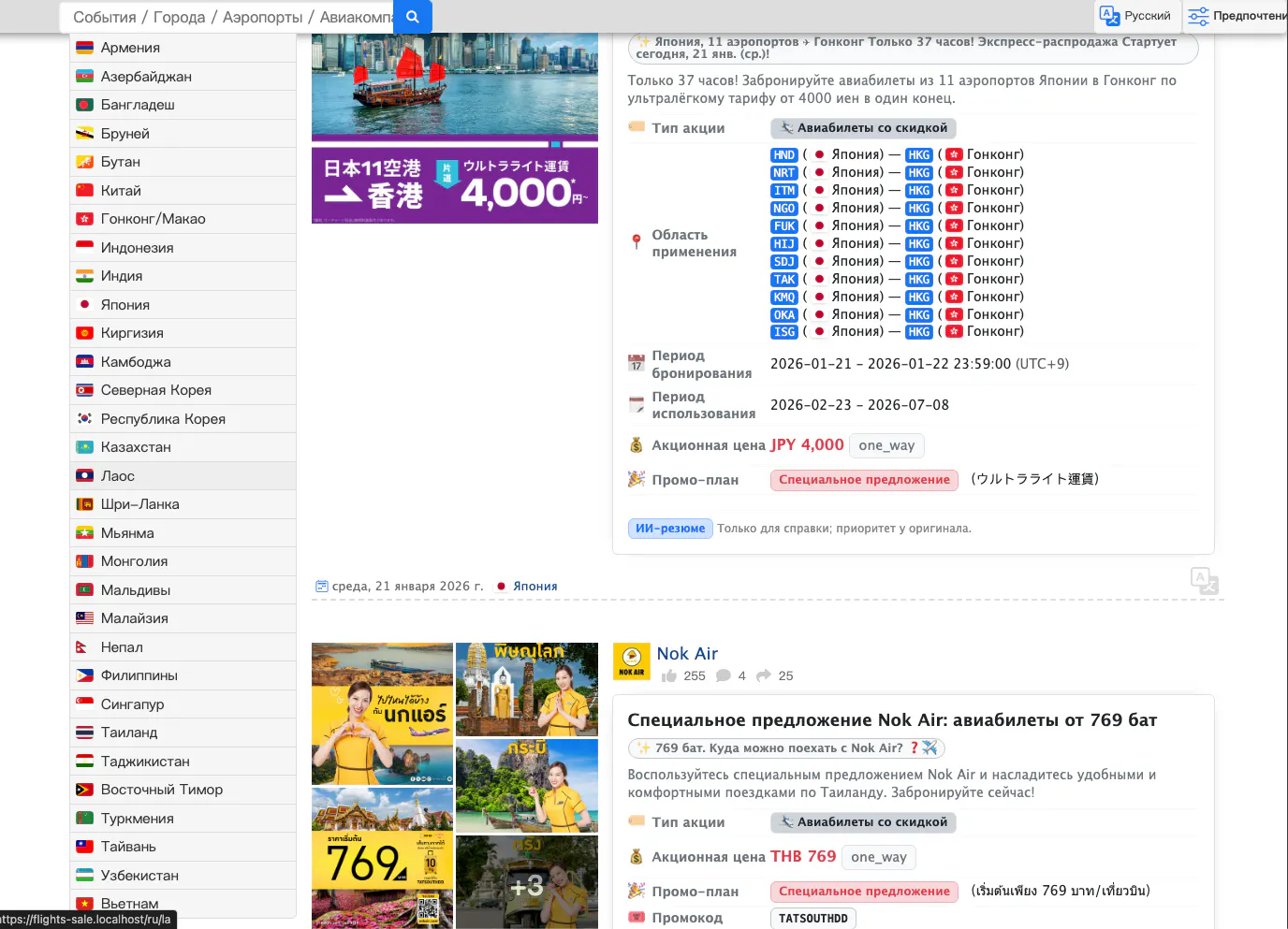Image resolution: width=1288 pixels, height=929 pixels.
Task: Click the Бруней flag icon
Action: [84, 134]
